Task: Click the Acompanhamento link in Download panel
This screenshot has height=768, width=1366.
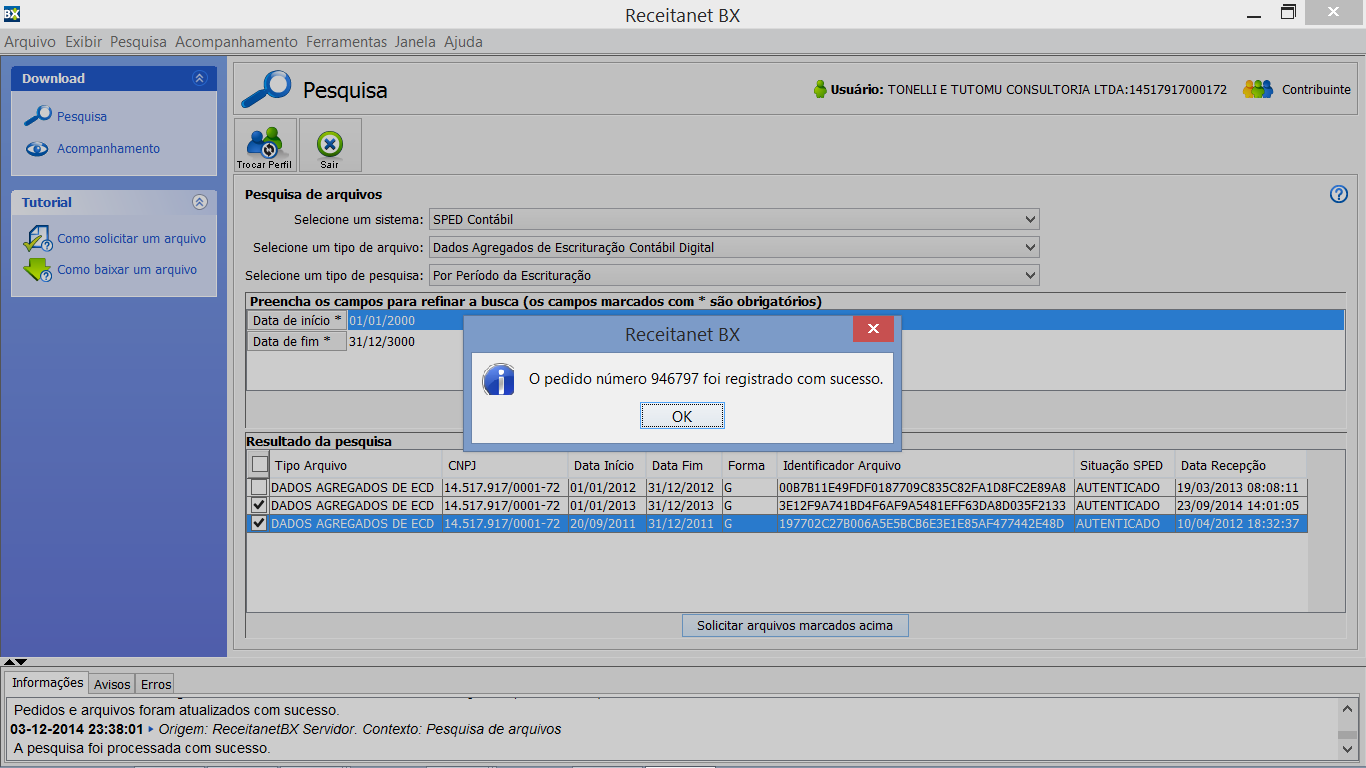Action: [108, 149]
